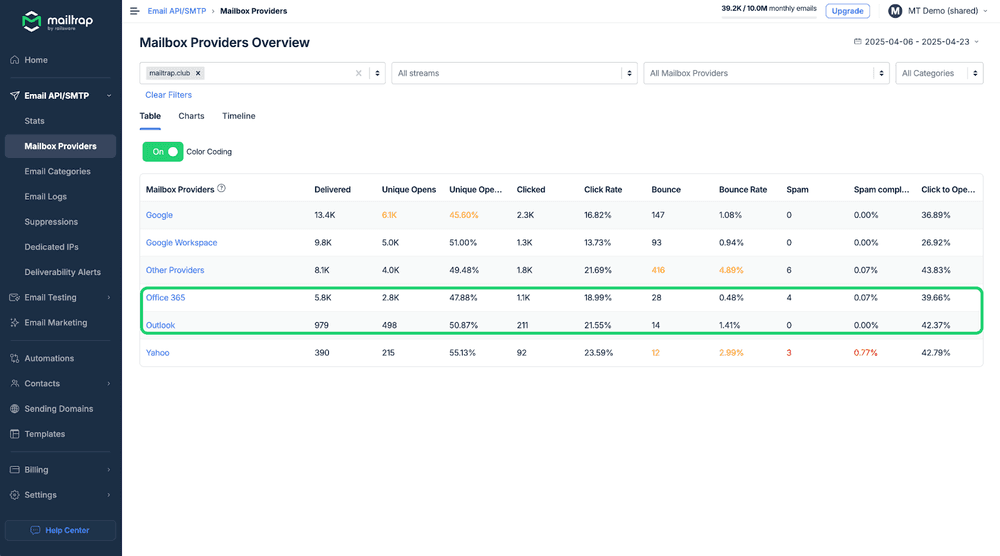The width and height of the screenshot is (1000, 556).
Task: Click the Click Rate column header
Action: (603, 189)
